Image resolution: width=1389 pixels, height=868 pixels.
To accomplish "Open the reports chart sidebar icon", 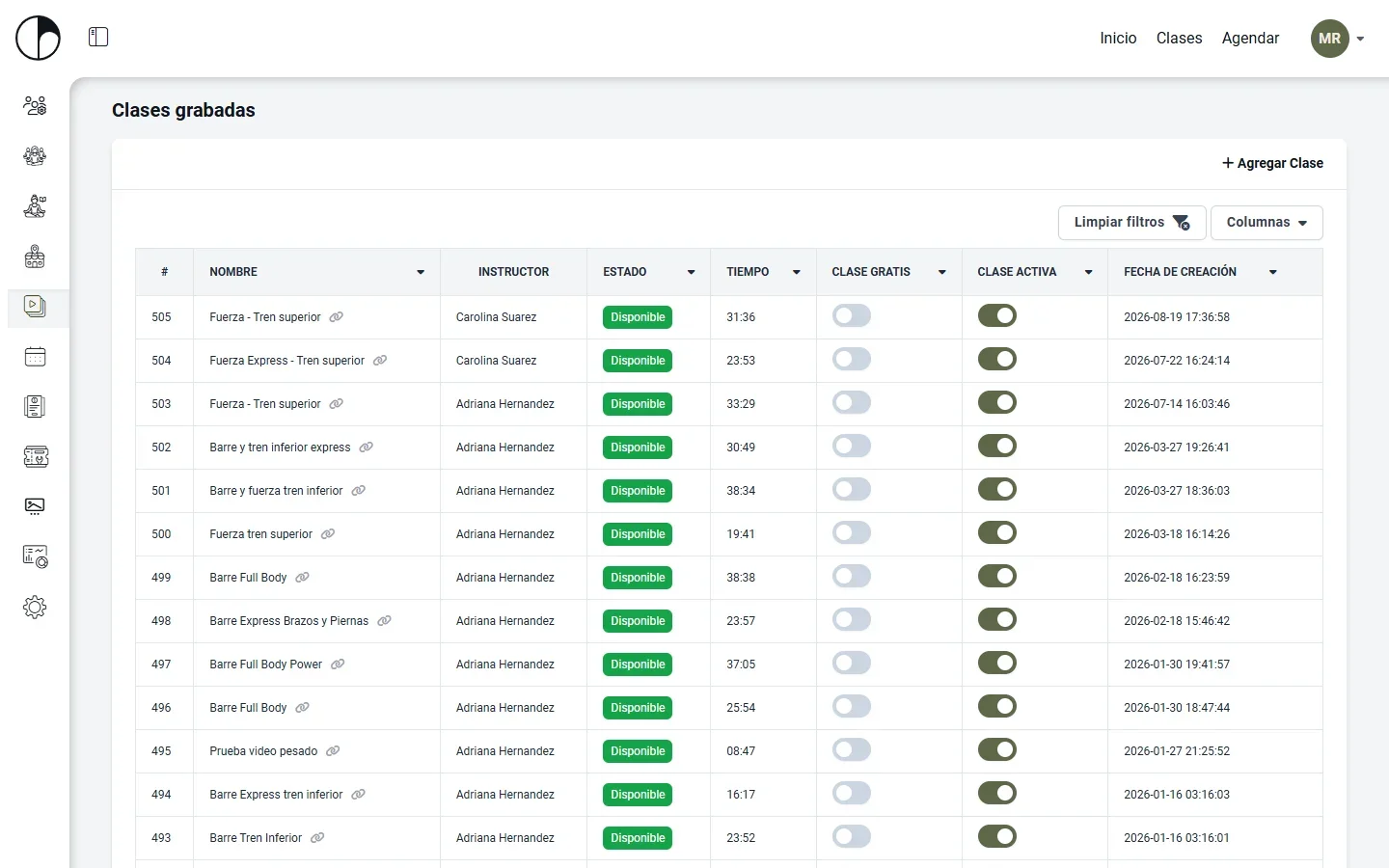I will (35, 557).
